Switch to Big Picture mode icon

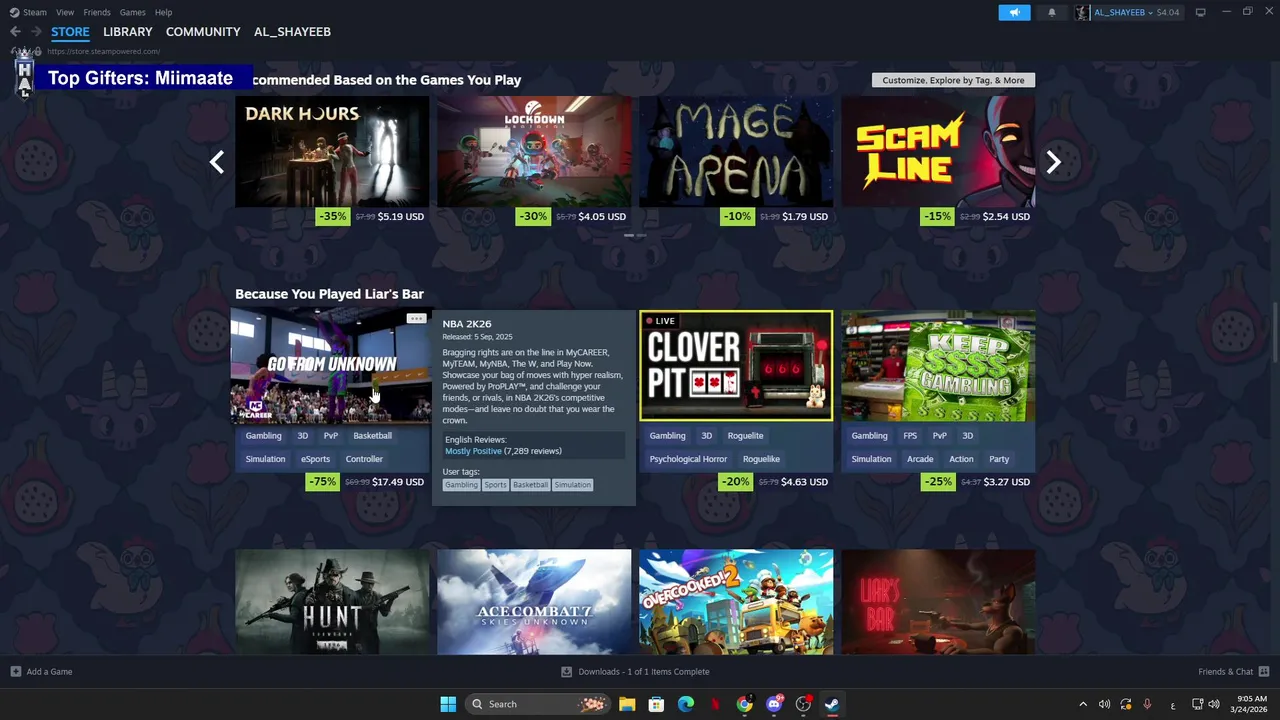point(1200,12)
